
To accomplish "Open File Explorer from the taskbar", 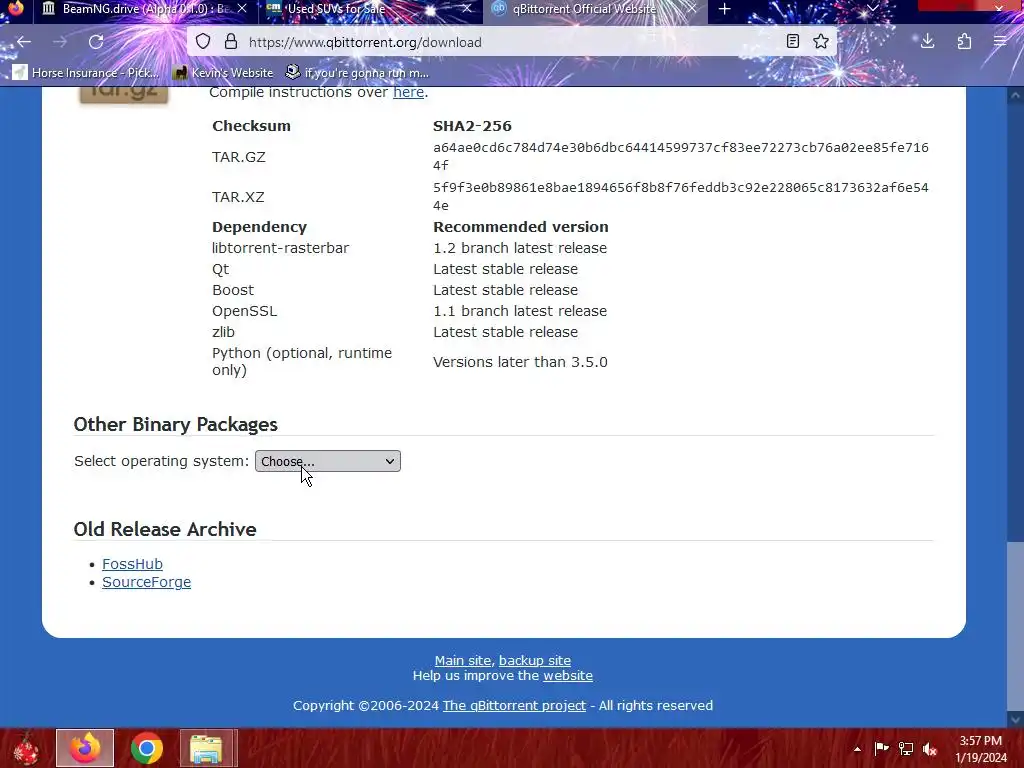I will pos(208,748).
